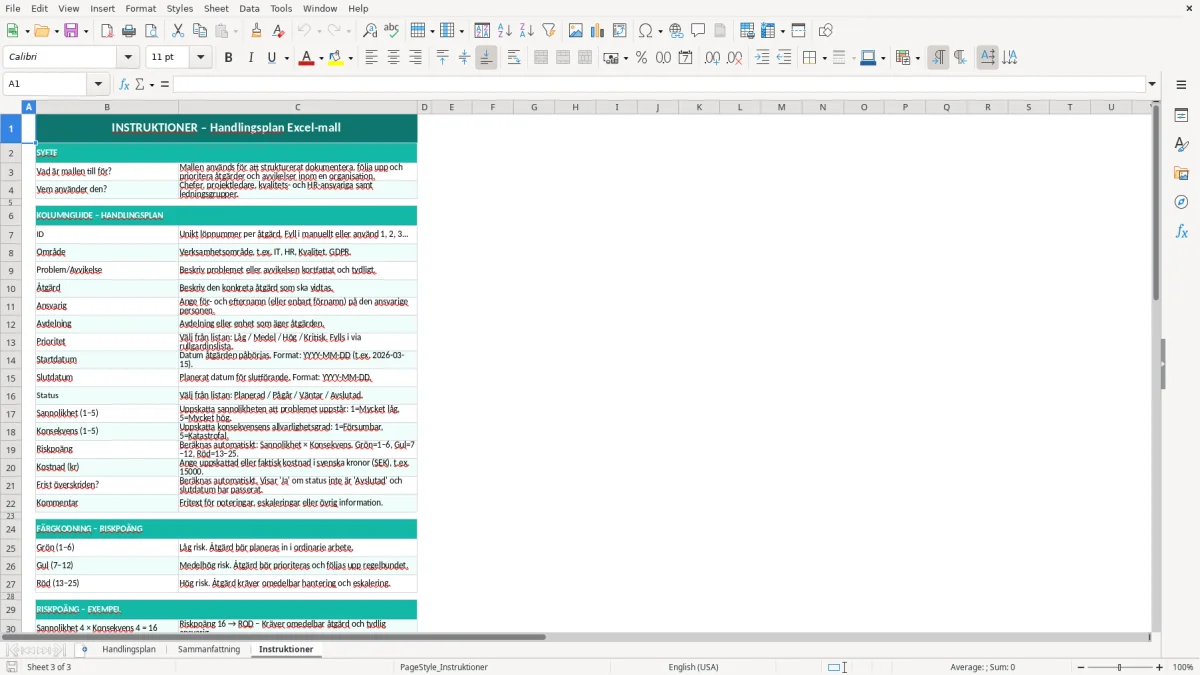Toggle left-to-right text direction
The height and width of the screenshot is (675, 1200).
938,58
